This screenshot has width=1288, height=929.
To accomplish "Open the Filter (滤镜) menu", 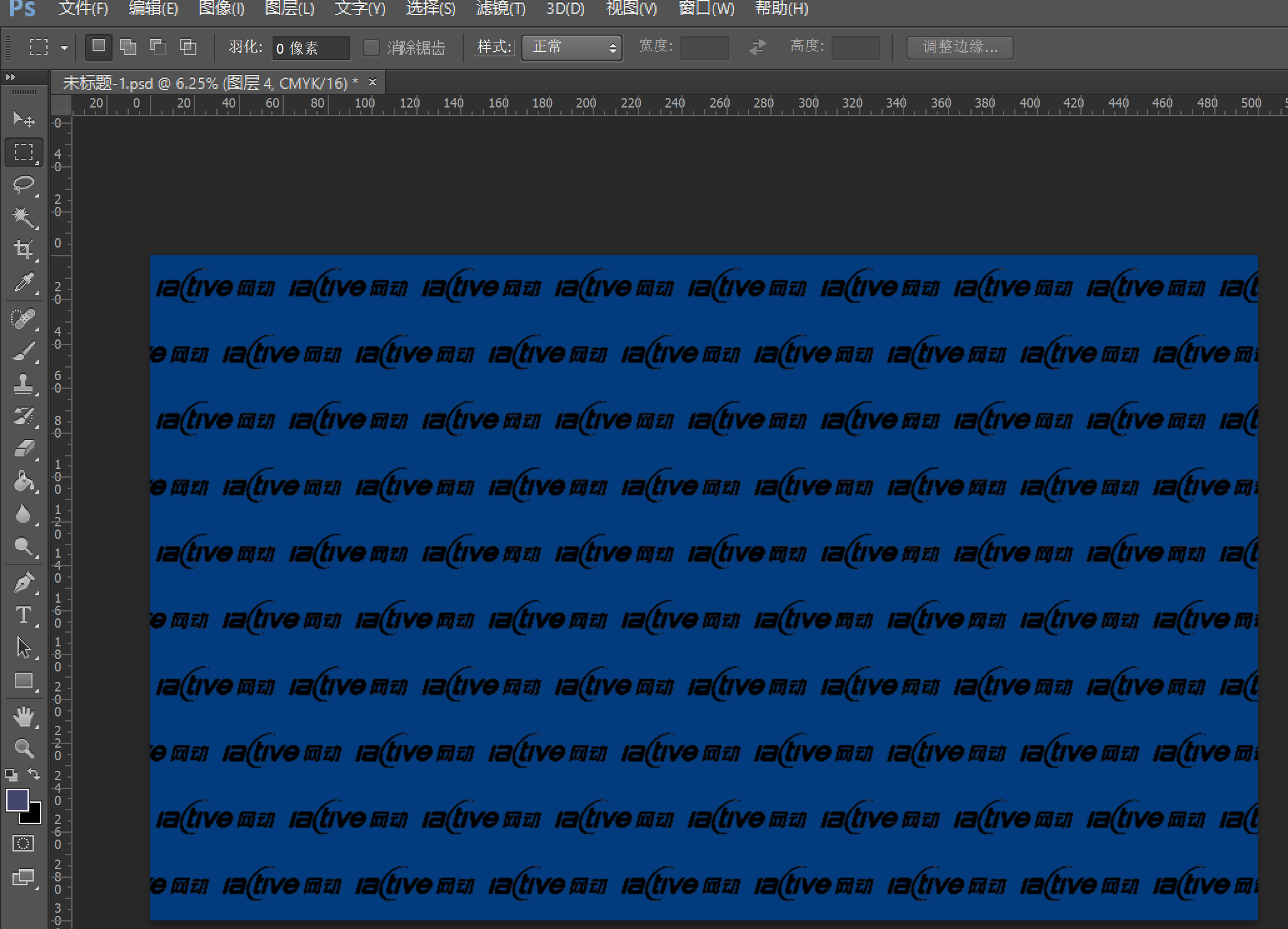I will [x=500, y=9].
